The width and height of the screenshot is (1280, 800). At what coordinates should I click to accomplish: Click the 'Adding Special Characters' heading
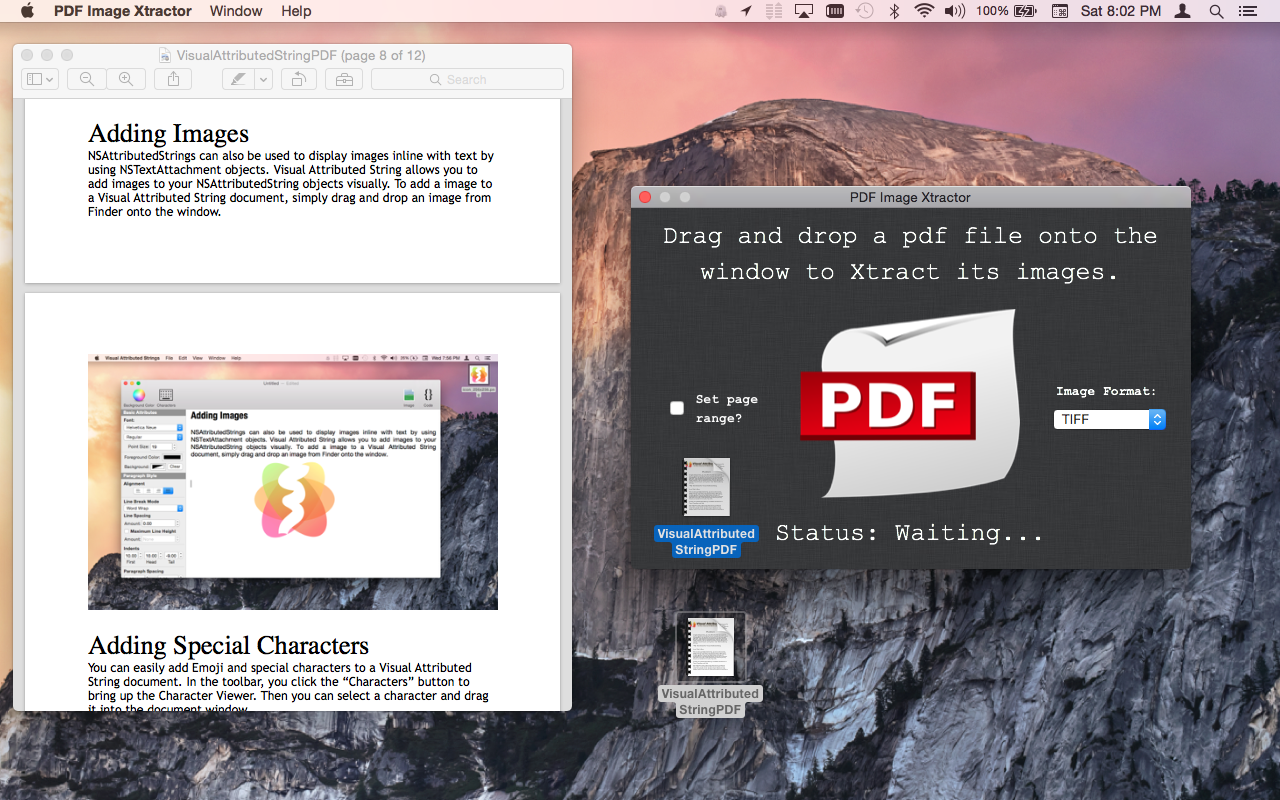(x=228, y=645)
